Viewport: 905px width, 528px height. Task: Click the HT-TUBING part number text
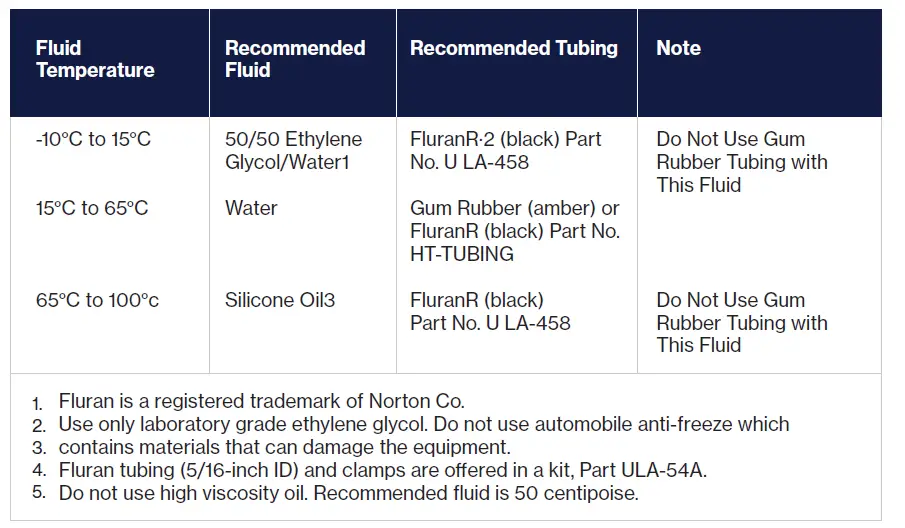click(462, 254)
